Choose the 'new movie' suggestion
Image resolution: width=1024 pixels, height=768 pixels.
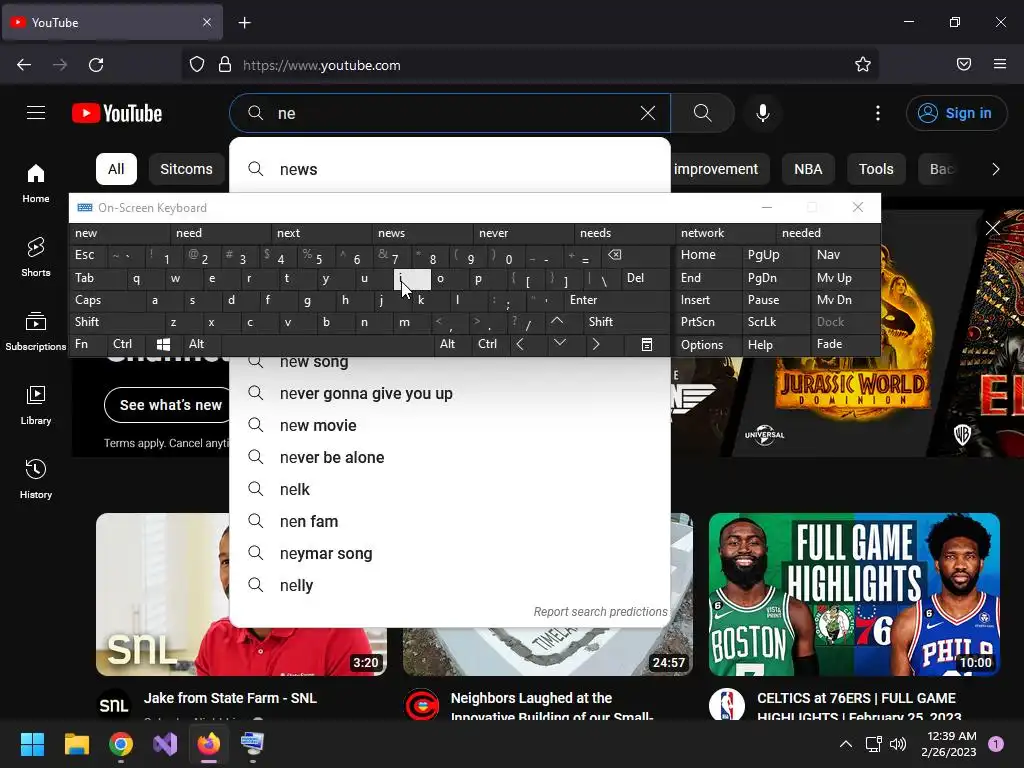pyautogui.click(x=450, y=426)
